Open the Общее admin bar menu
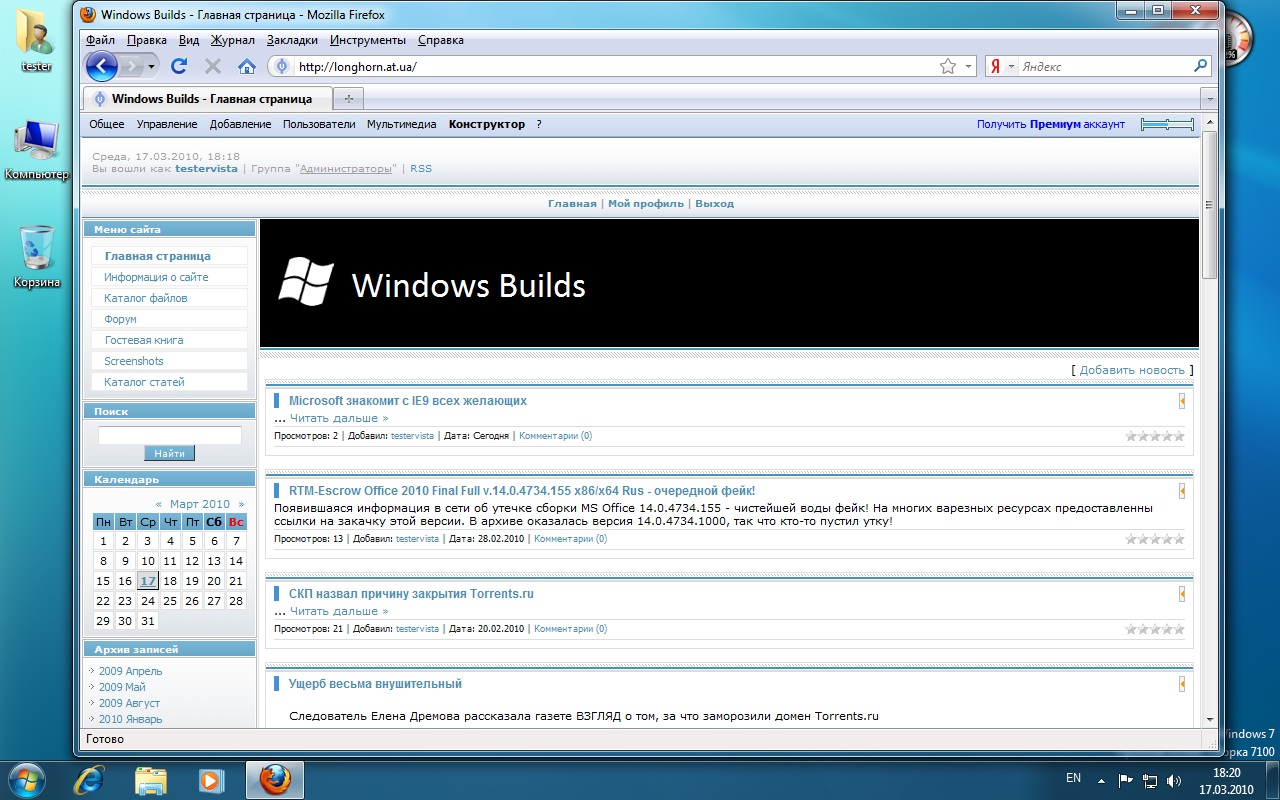 click(x=107, y=124)
